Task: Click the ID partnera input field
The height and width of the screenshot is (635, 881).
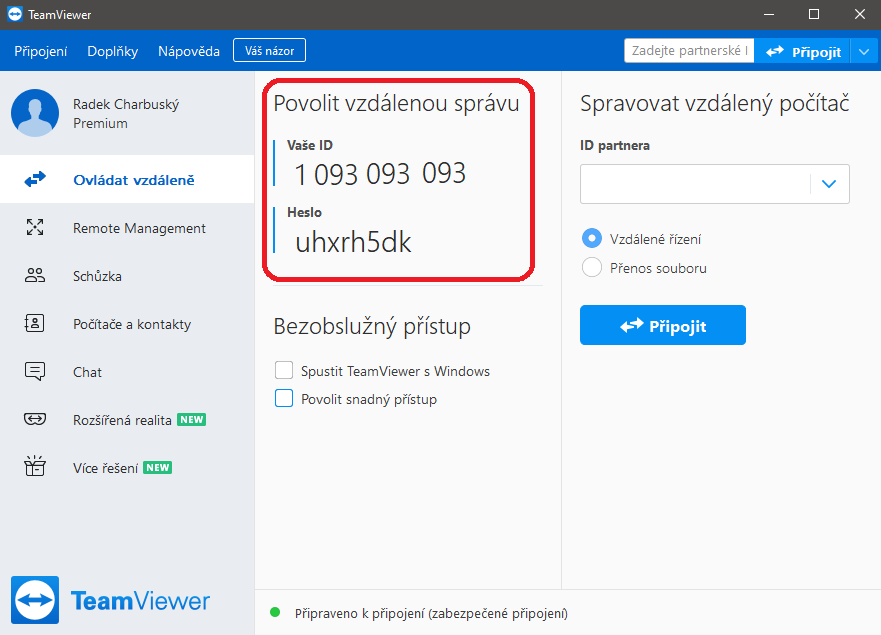Action: 695,184
